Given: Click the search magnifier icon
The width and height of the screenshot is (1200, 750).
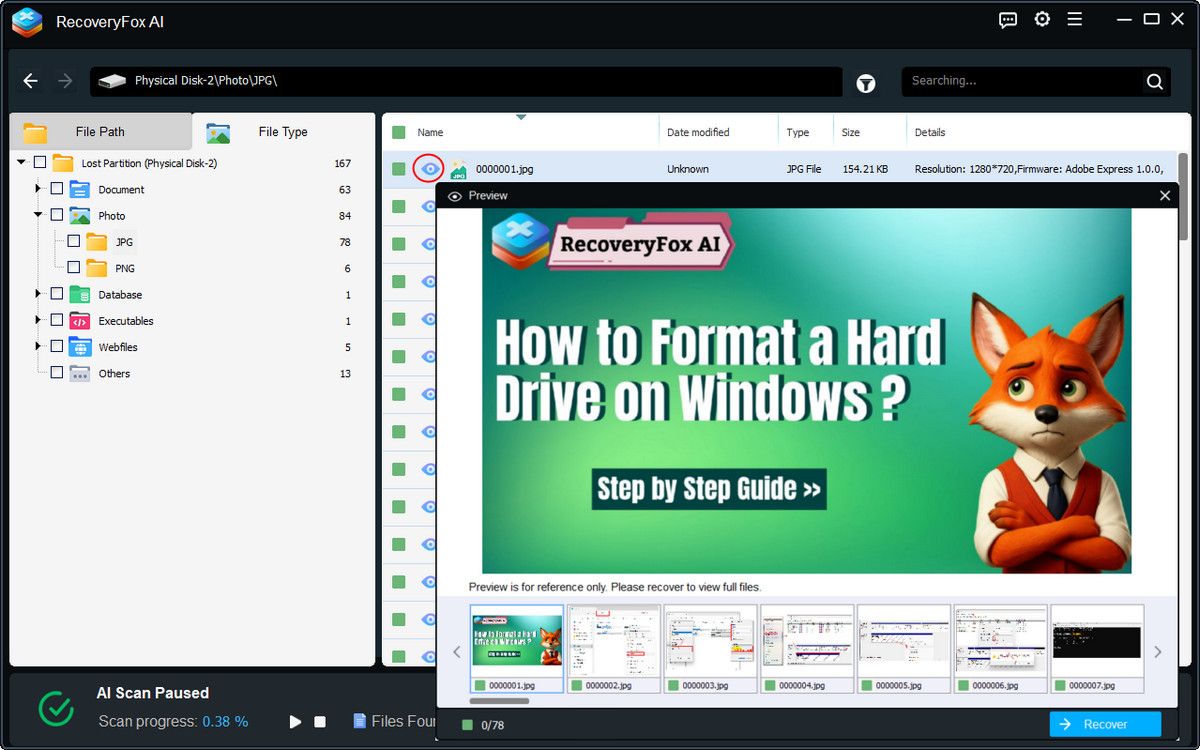Looking at the screenshot, I should pos(1154,82).
